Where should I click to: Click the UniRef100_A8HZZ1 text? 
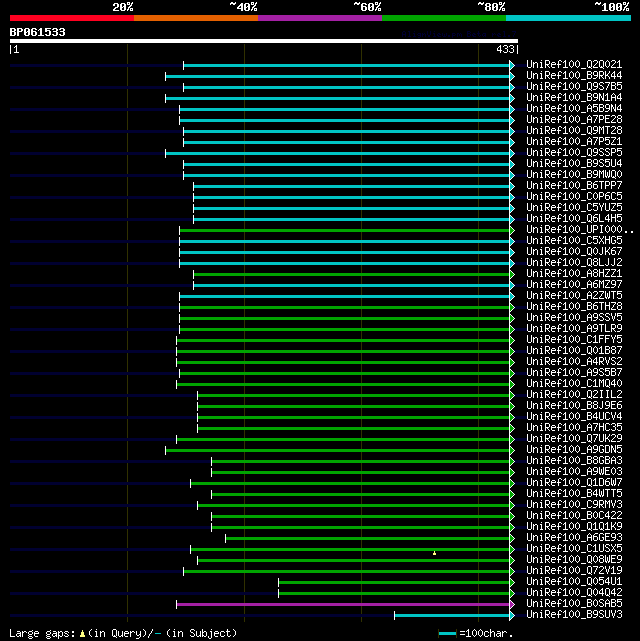point(574,273)
